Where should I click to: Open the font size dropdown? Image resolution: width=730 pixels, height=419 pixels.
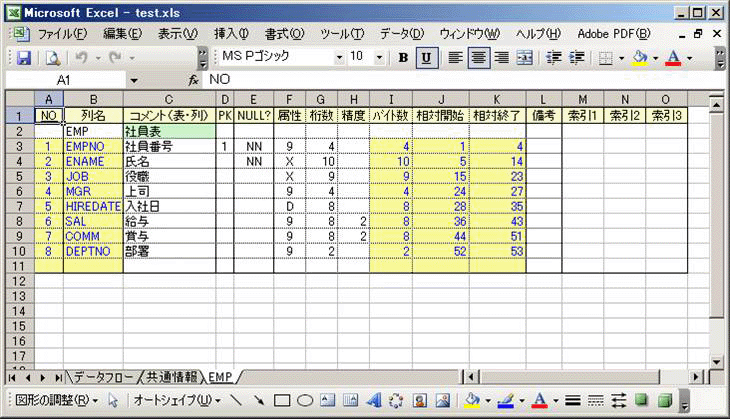pyautogui.click(x=379, y=58)
